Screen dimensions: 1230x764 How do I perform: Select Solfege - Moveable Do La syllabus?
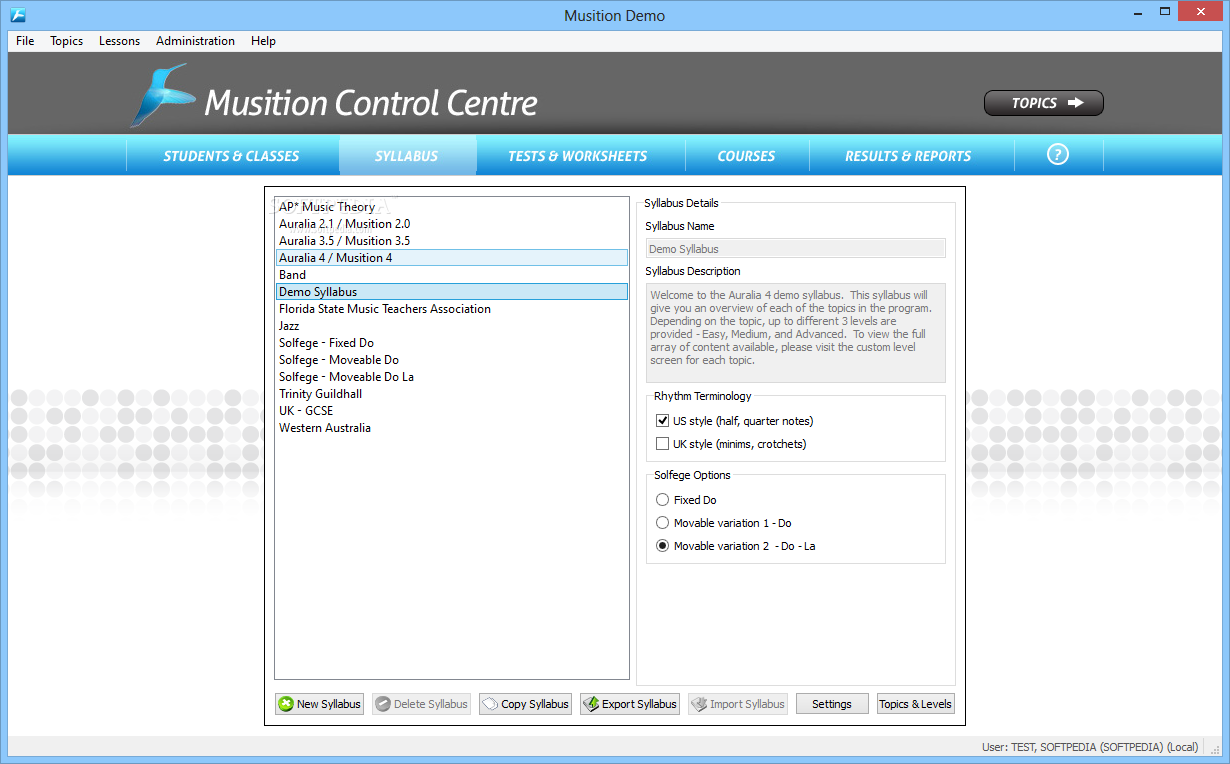[452, 377]
